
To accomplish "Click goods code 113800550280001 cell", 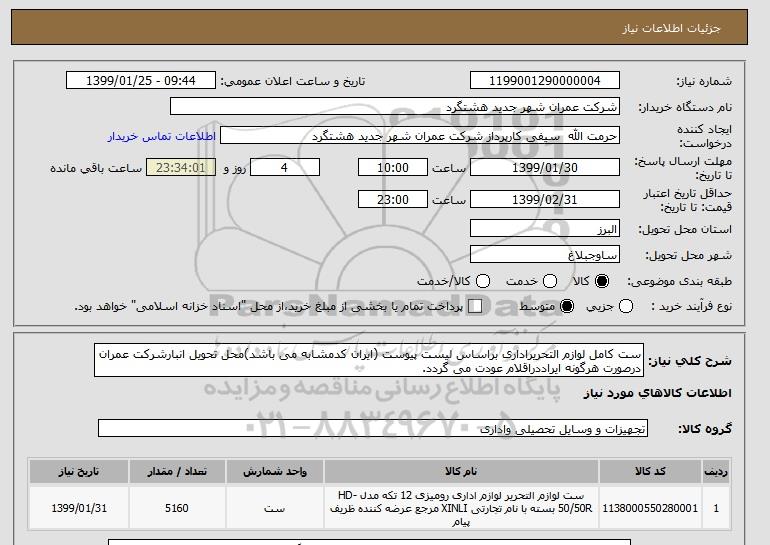I will click(650, 508).
